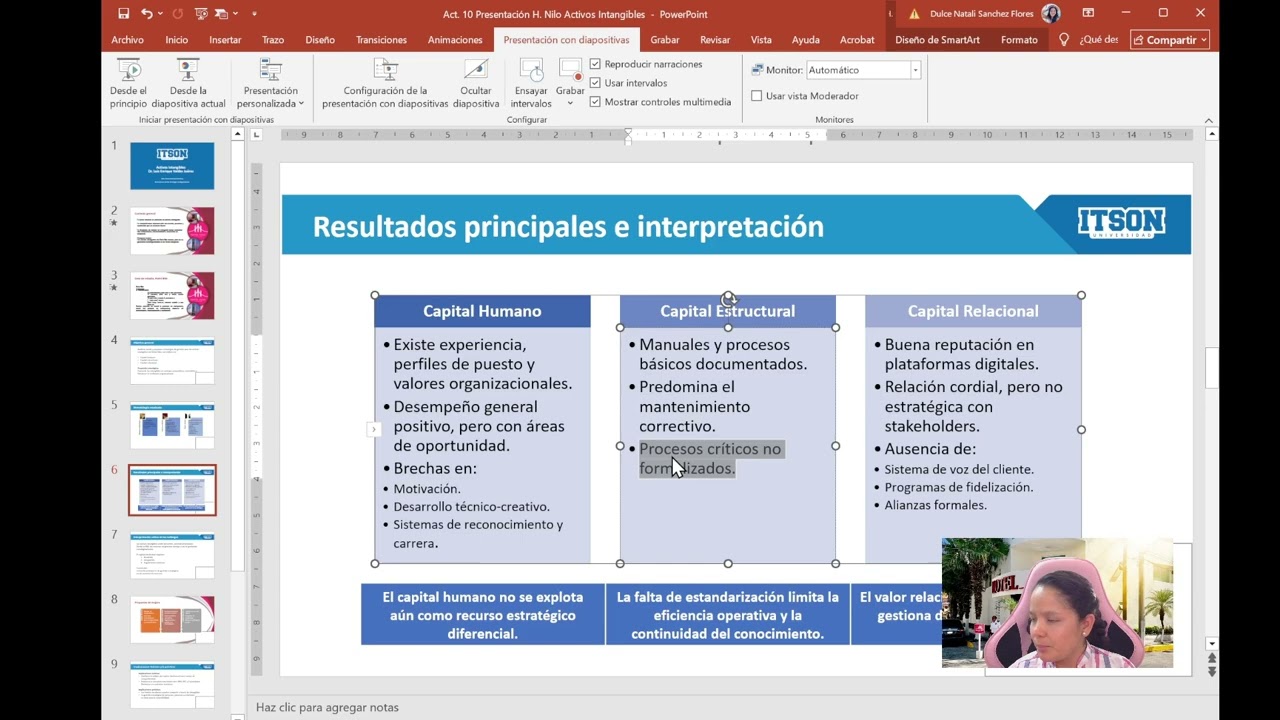Click the Redo icon in title bar
This screenshot has height=720, width=1280.
point(178,14)
